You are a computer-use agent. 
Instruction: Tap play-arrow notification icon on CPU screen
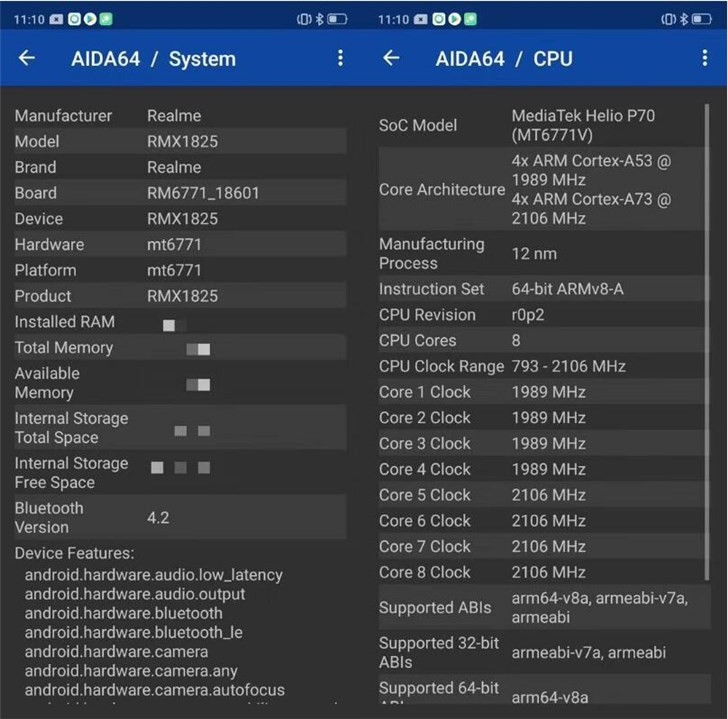pos(455,19)
